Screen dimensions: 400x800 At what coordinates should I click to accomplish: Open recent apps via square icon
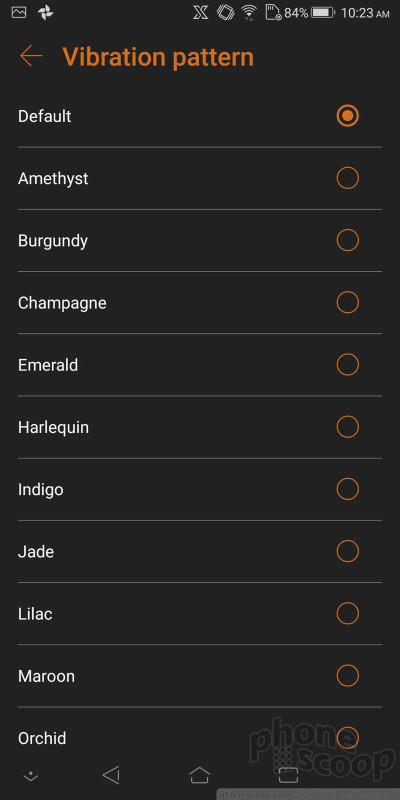[288, 775]
